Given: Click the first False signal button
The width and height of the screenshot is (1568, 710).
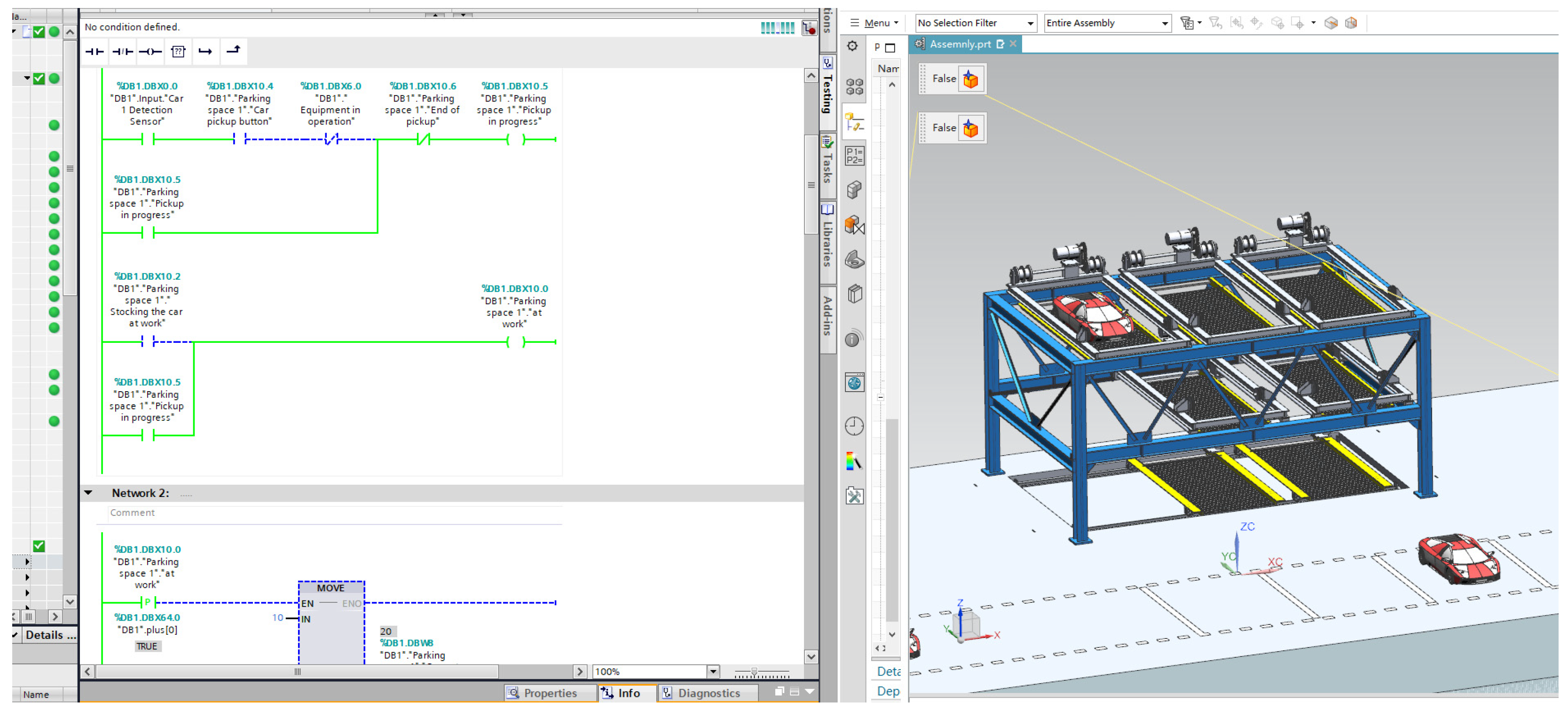Looking at the screenshot, I should (x=970, y=79).
